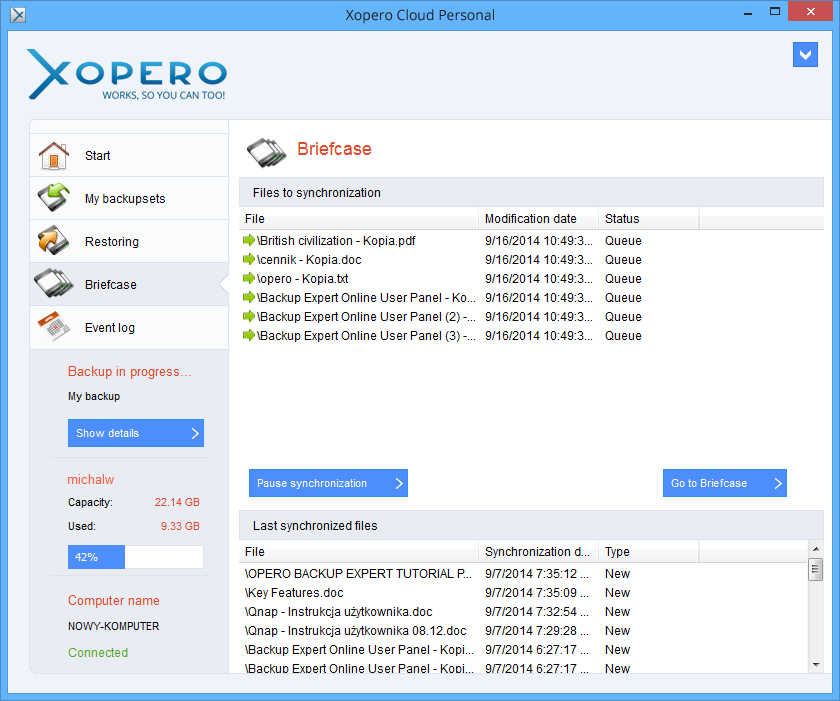Sort queue by Status column header
Viewport: 840px width, 701px height.
pyautogui.click(x=649, y=218)
